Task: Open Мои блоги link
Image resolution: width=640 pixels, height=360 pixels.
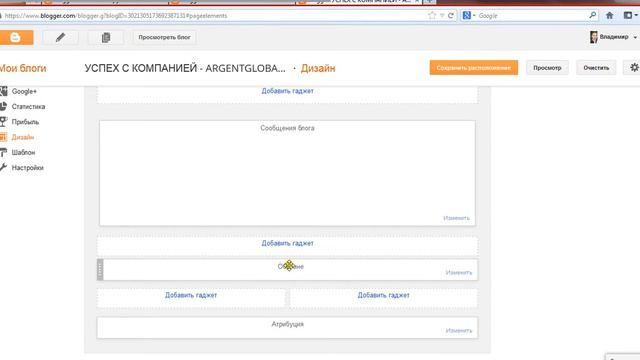Action: tap(23, 68)
